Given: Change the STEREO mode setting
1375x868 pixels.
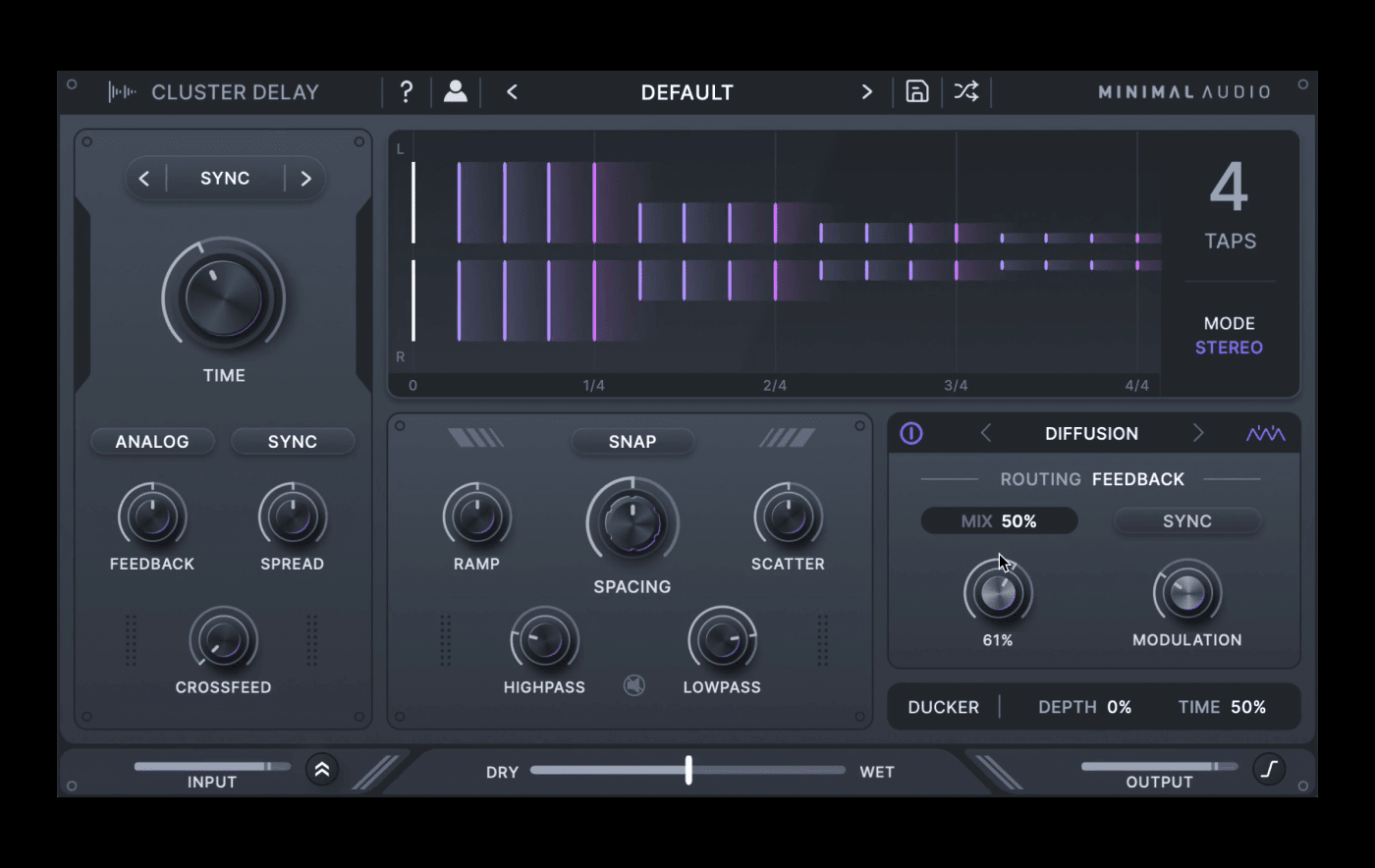Looking at the screenshot, I should coord(1229,348).
